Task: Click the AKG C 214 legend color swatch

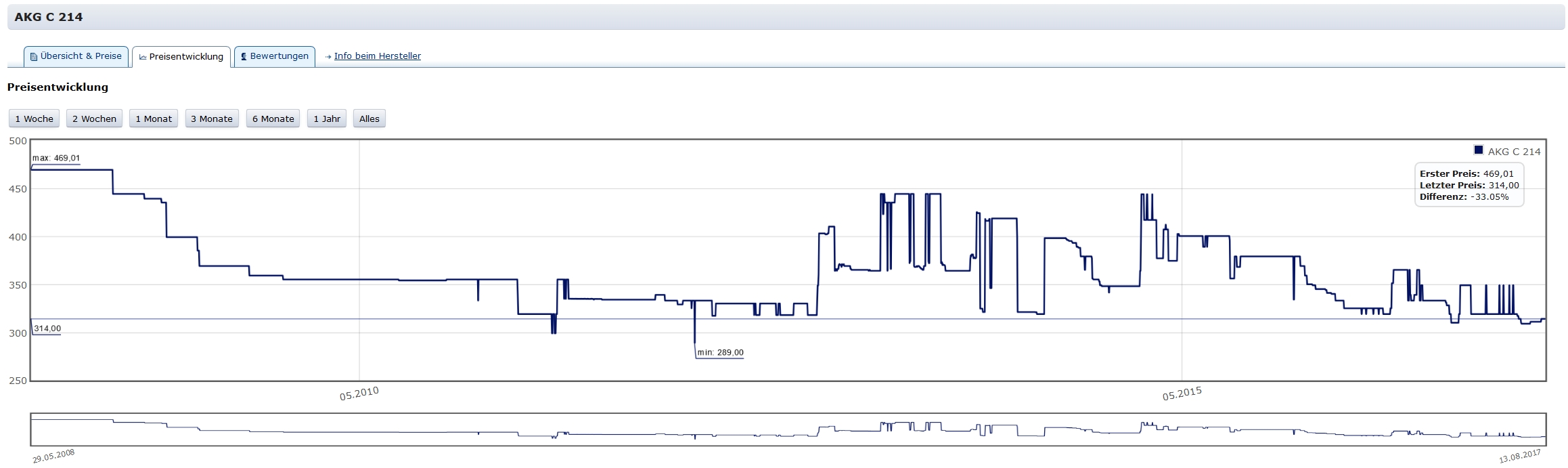Action: coord(1479,150)
